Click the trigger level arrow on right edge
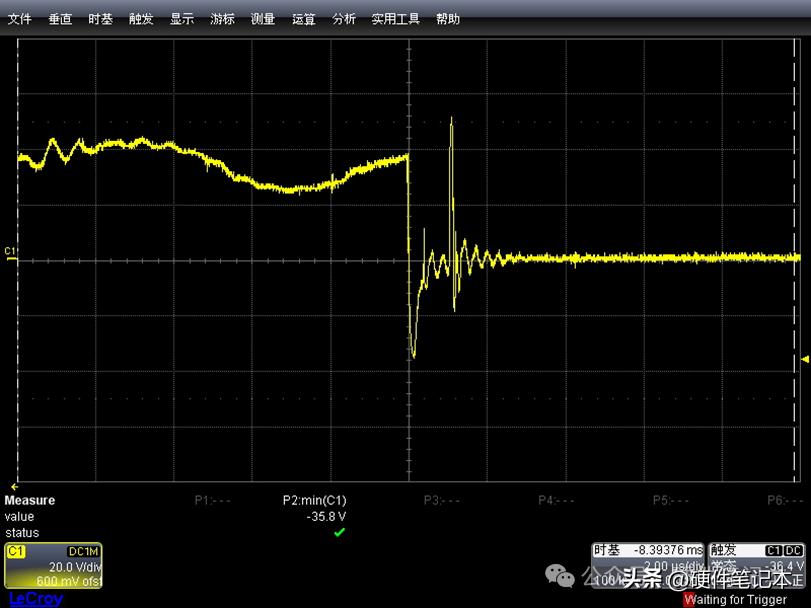This screenshot has width=811, height=608. 804,359
